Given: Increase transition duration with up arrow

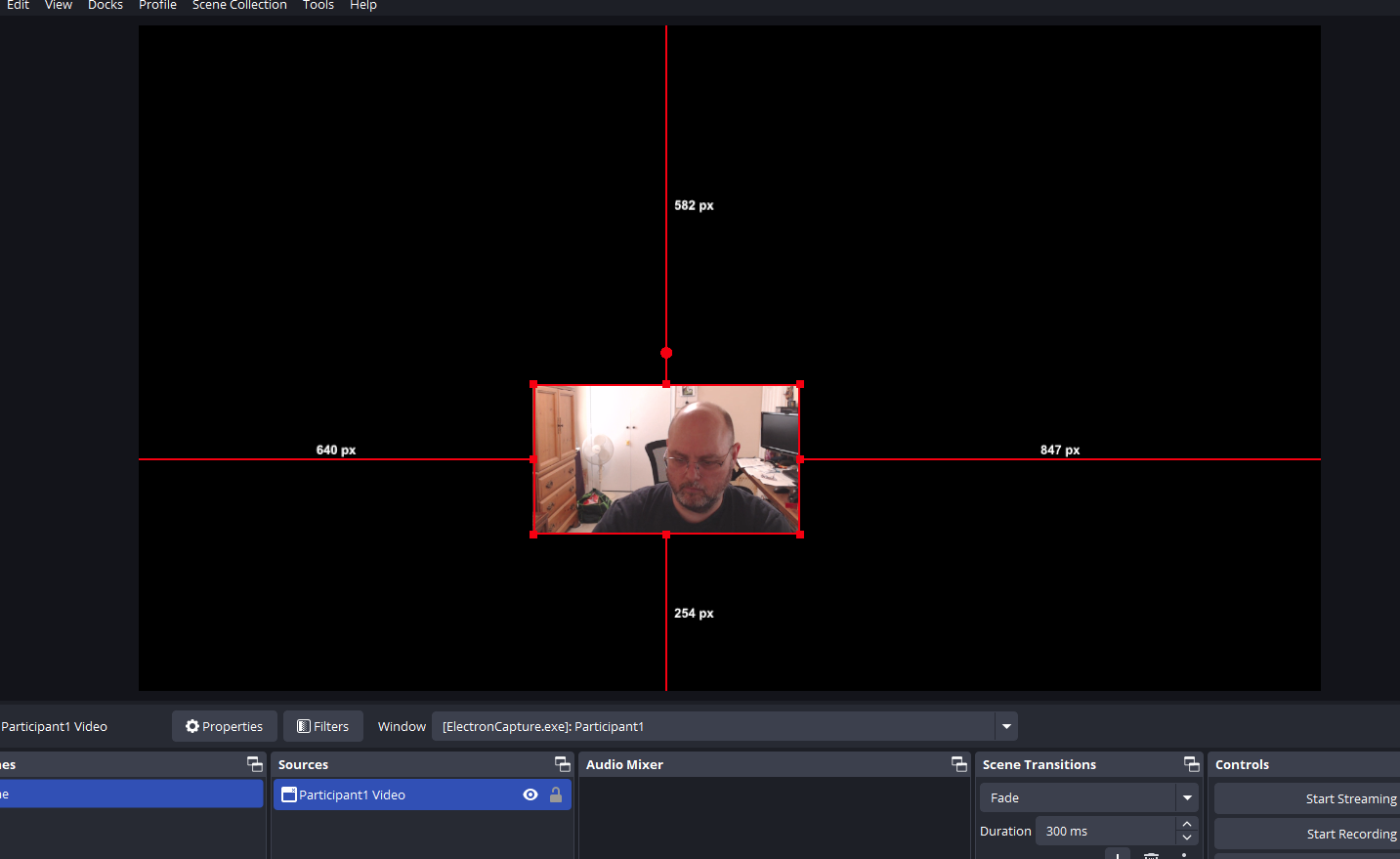Looking at the screenshot, I should click(x=1187, y=824).
